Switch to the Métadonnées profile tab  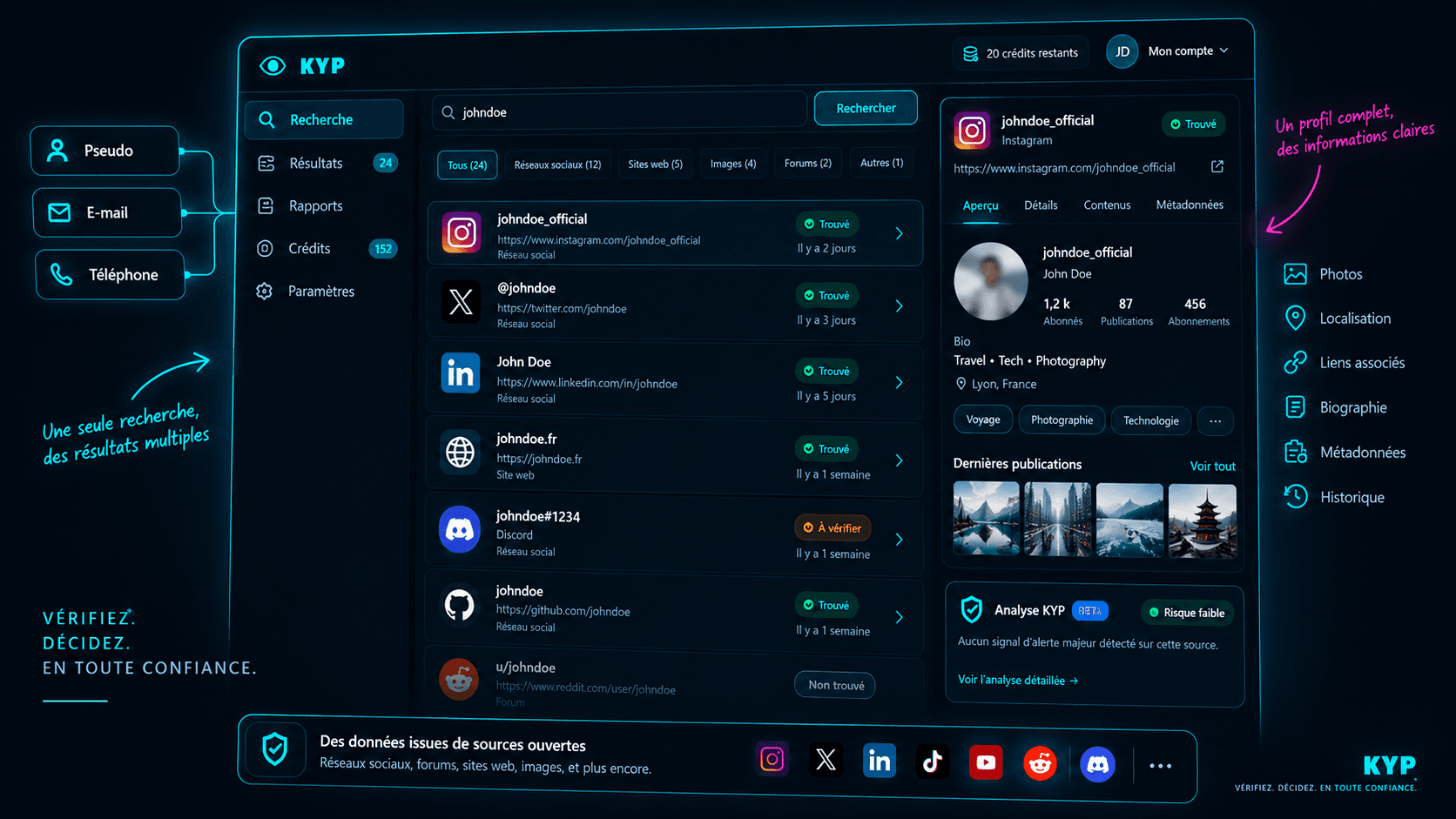(x=1190, y=205)
